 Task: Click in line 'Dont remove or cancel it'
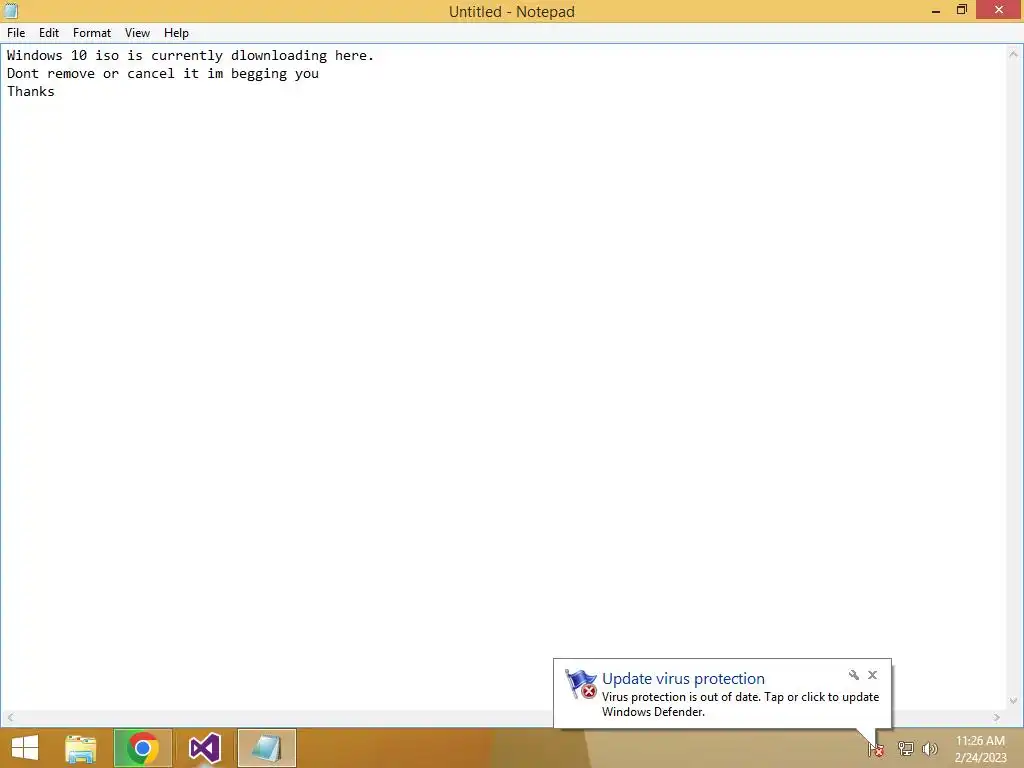(x=163, y=73)
